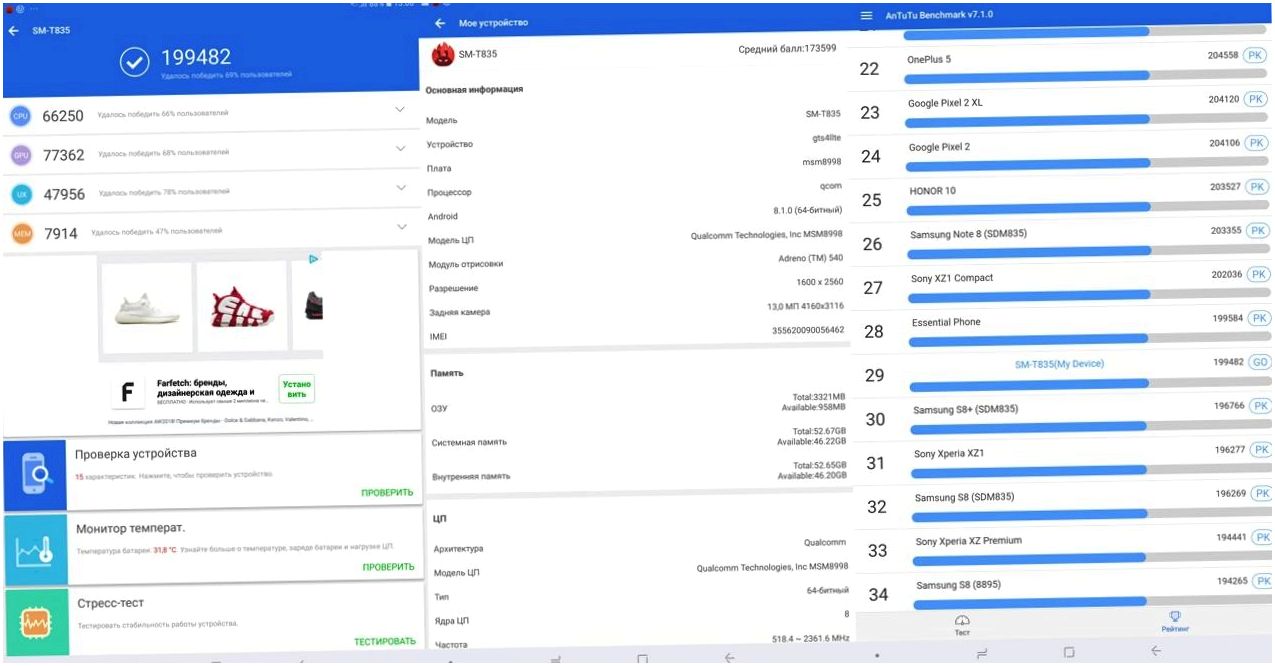Open the Монитор температ. chart icon
Screen dimensions: 1275x666
(x=36, y=550)
